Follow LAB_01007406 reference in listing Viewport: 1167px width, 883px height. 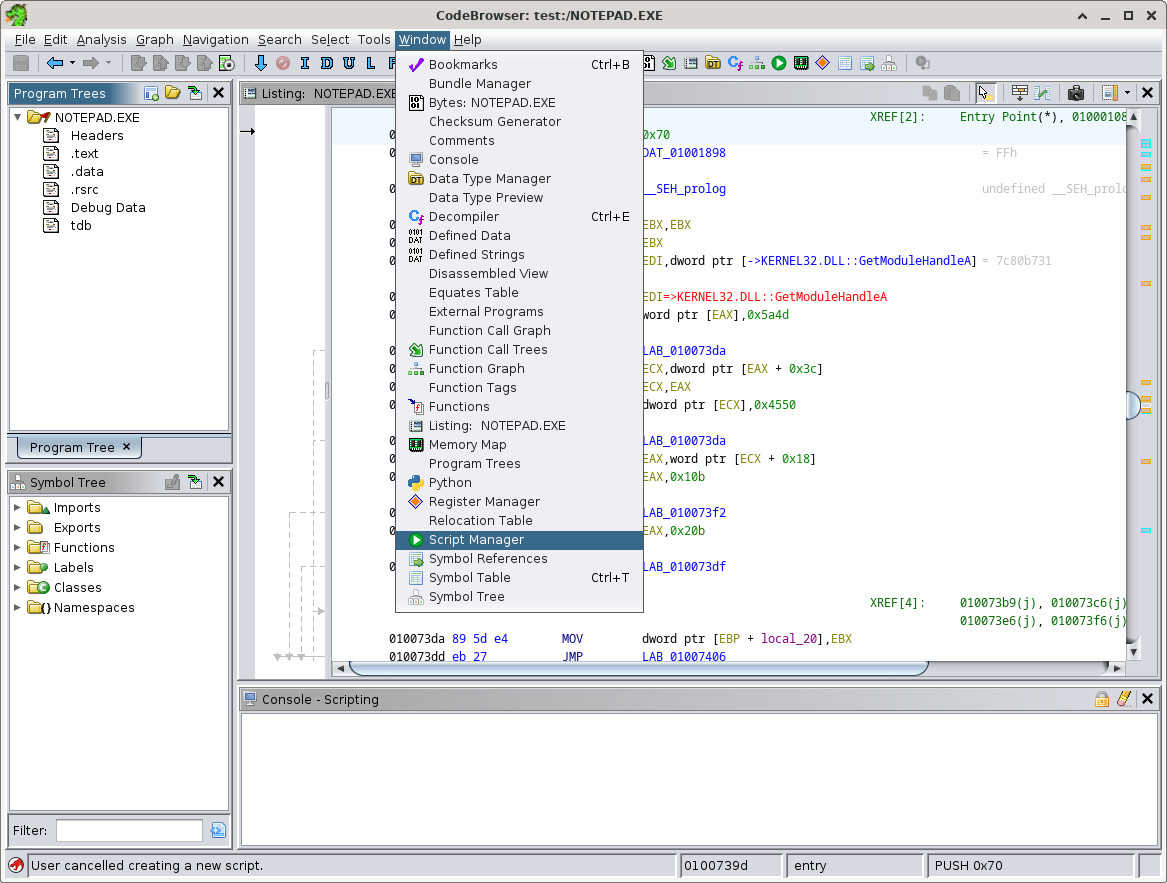(684, 656)
